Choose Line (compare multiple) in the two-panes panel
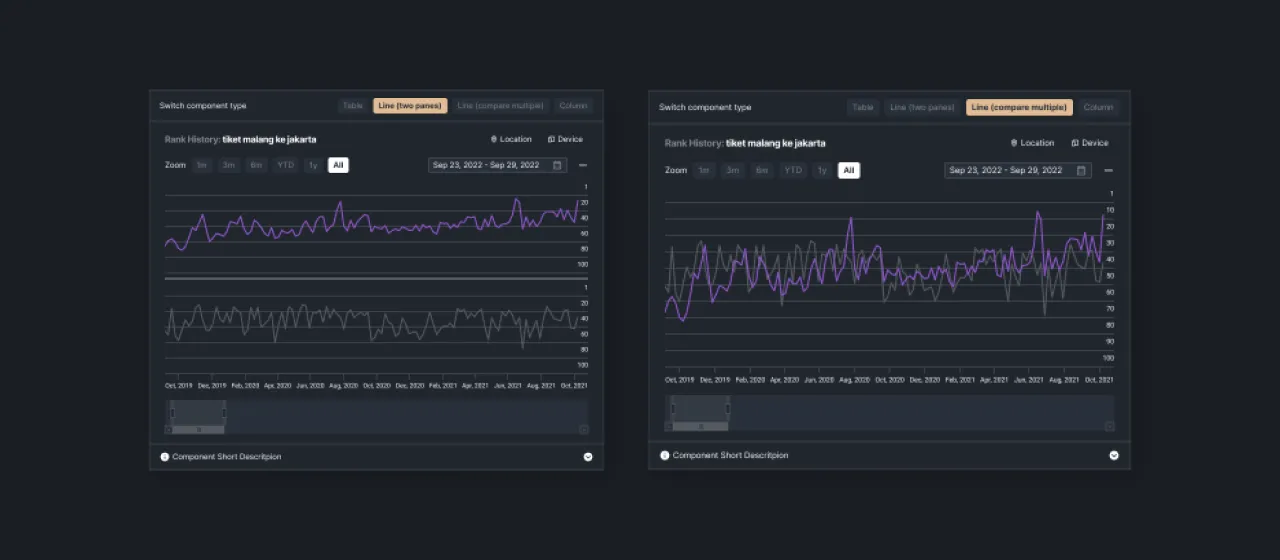The height and width of the screenshot is (560, 1280). click(500, 105)
